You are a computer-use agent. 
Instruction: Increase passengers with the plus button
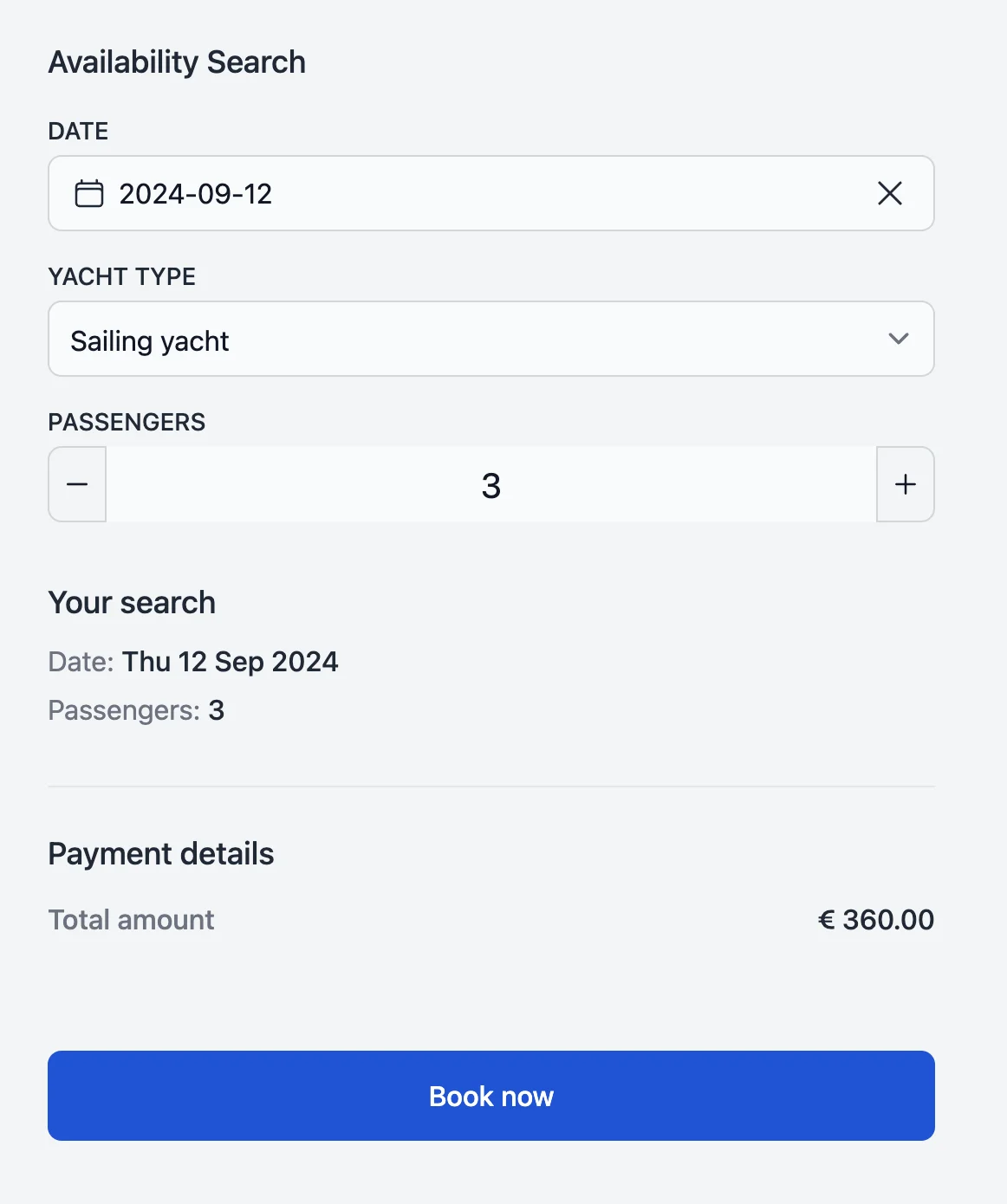click(906, 484)
